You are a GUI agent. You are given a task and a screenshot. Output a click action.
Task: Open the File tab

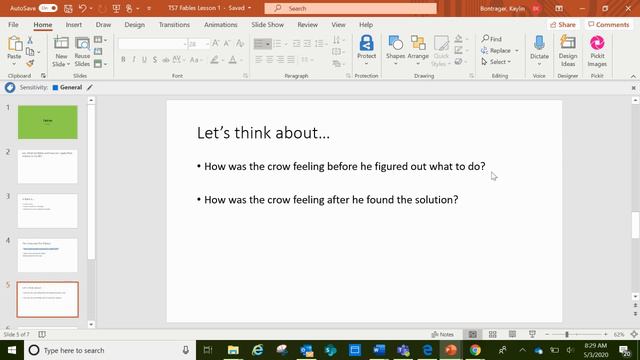pyautogui.click(x=13, y=24)
